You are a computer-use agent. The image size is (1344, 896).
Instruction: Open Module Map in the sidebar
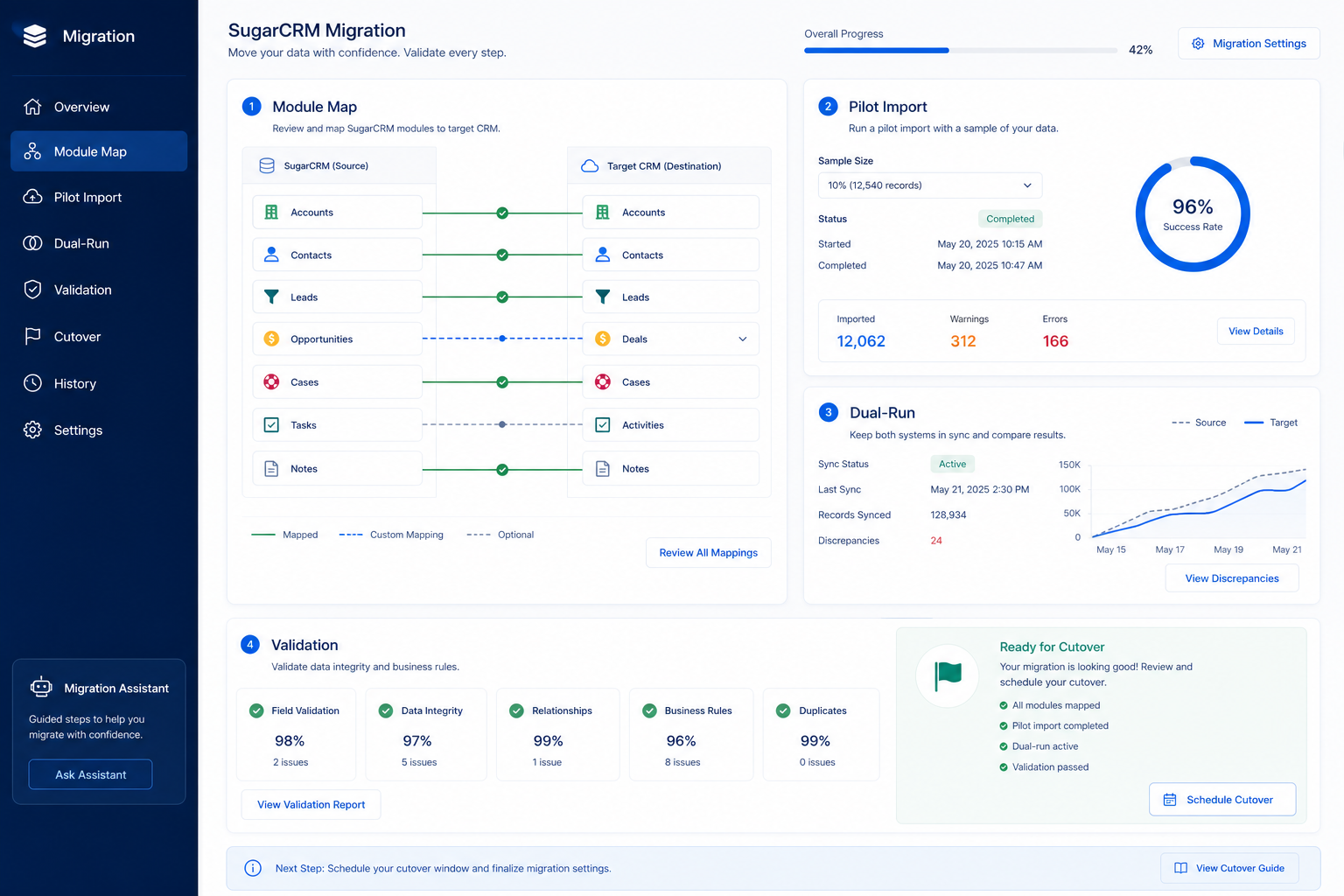point(99,151)
